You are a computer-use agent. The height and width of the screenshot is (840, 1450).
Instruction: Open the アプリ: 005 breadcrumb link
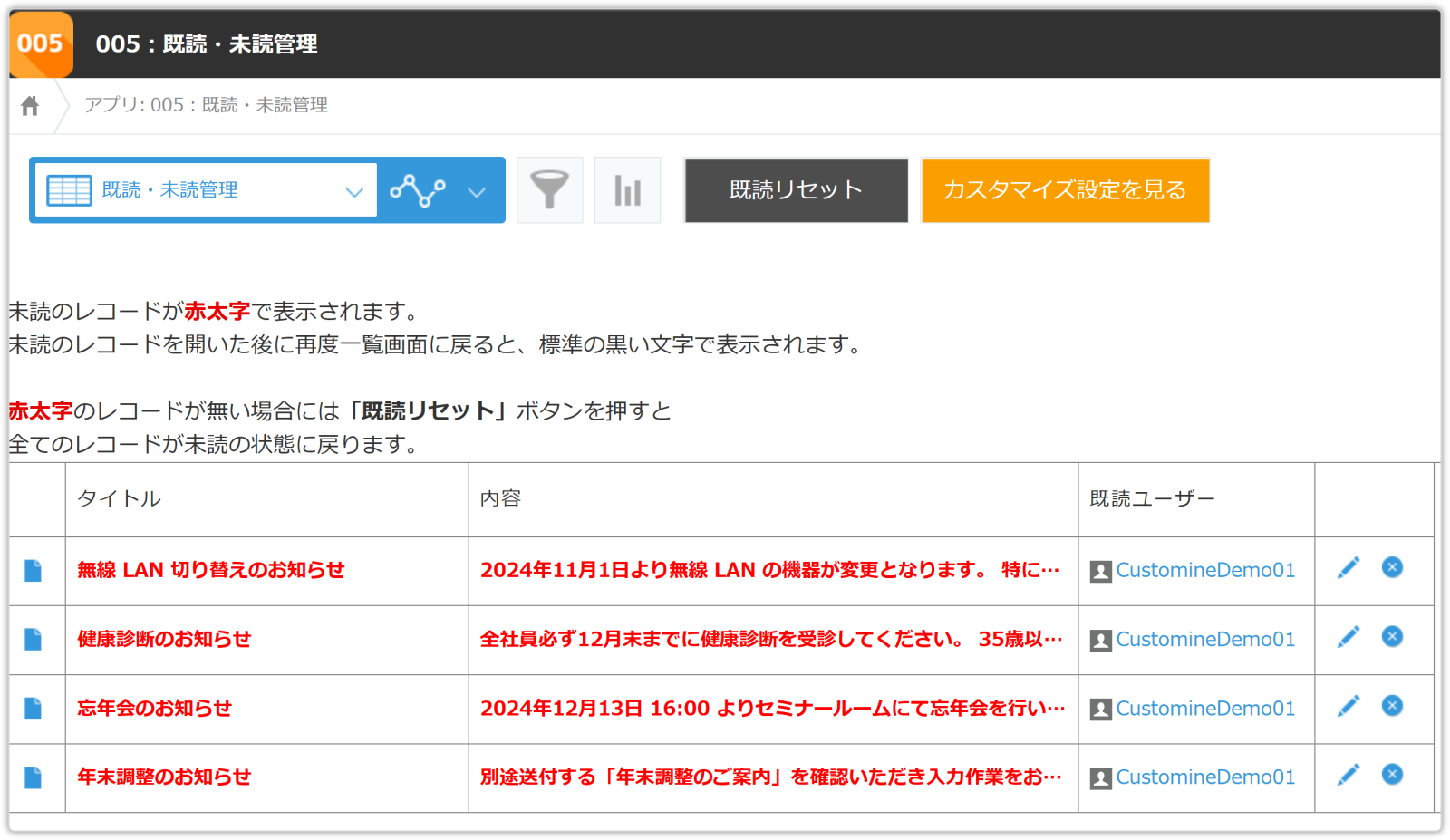tap(206, 105)
